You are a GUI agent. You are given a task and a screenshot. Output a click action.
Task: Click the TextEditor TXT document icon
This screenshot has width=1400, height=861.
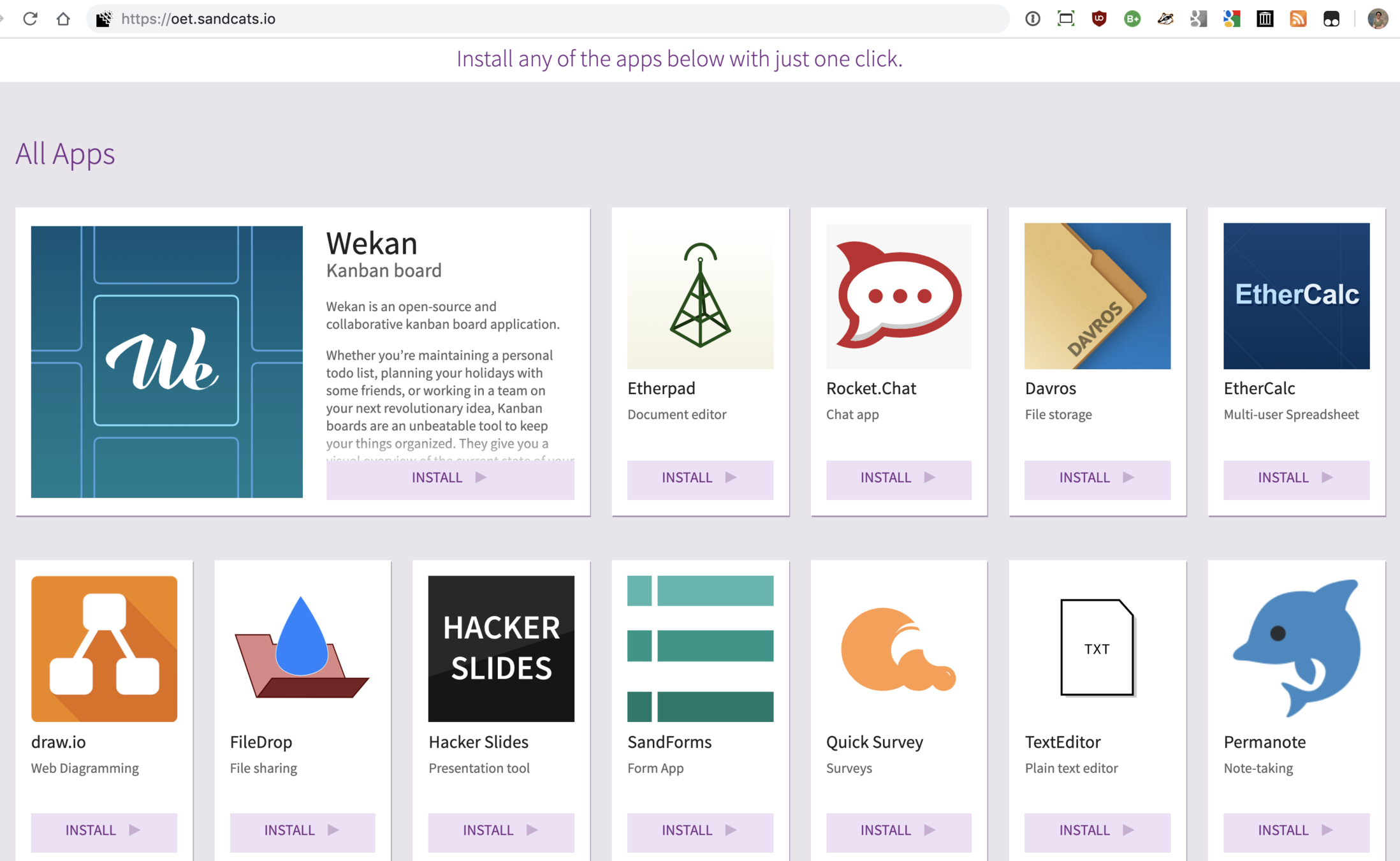[x=1097, y=649]
